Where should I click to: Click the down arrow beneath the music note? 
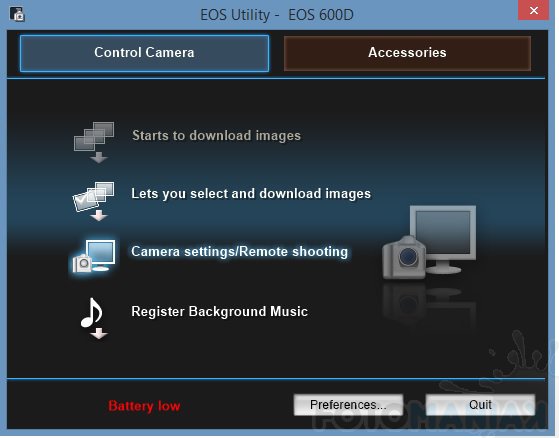coord(99,334)
